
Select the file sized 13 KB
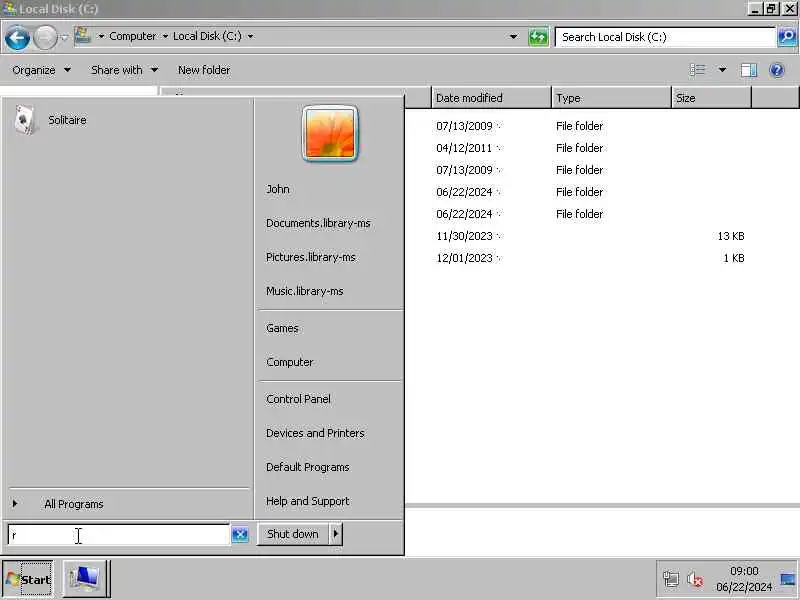point(602,236)
